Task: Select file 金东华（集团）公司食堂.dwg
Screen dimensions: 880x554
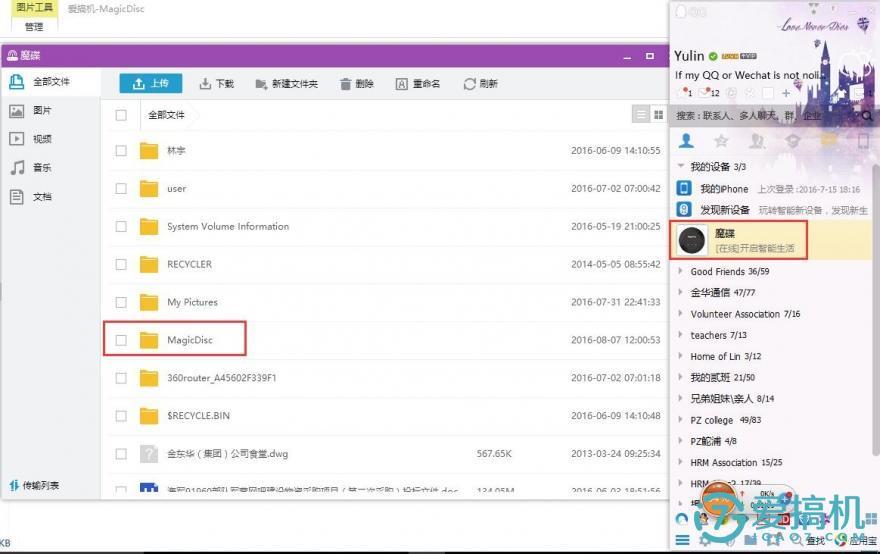Action: coord(227,454)
